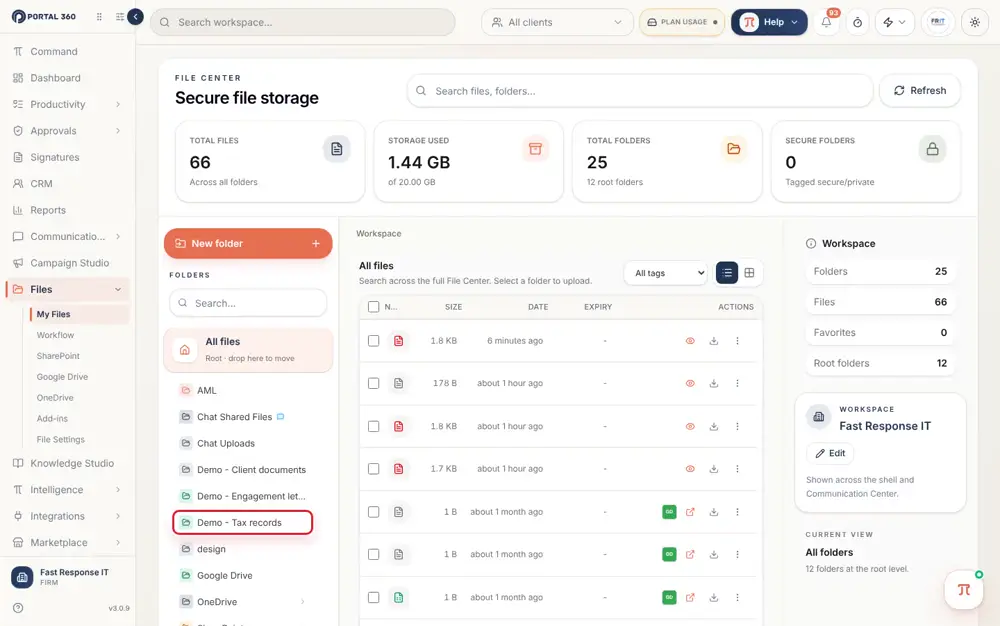
Task: Click the Portal 360 logo
Action: (x=43, y=17)
